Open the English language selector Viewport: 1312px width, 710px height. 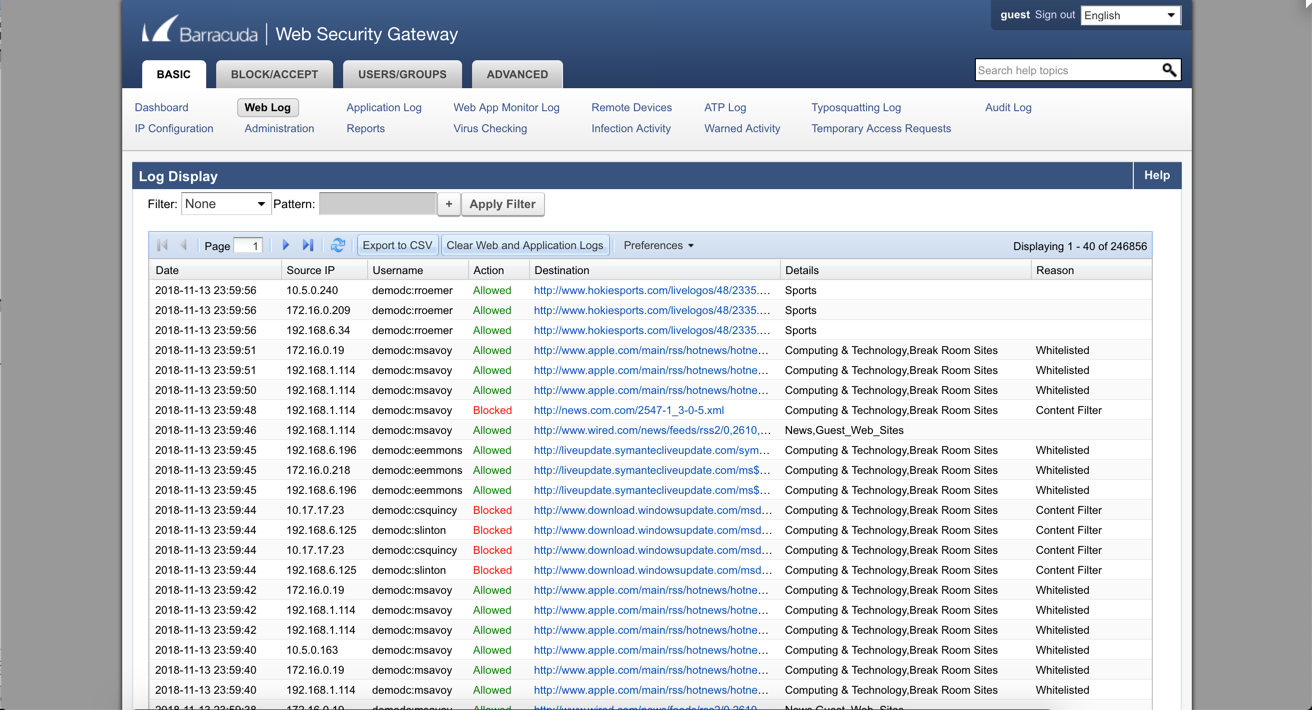pos(1130,15)
